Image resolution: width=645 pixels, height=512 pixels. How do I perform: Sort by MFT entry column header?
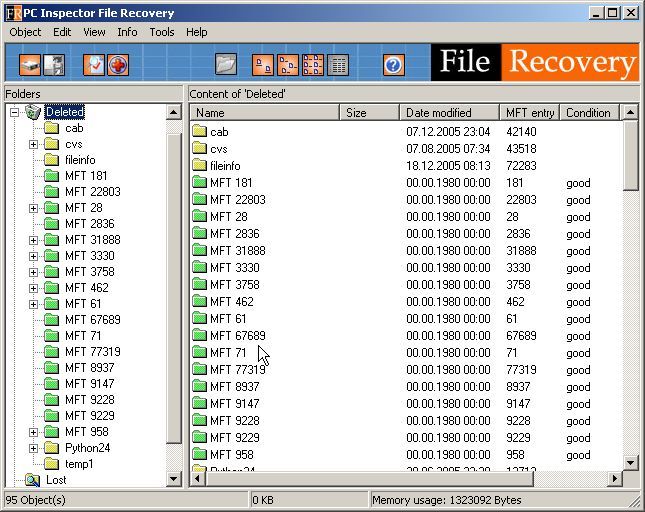(529, 113)
